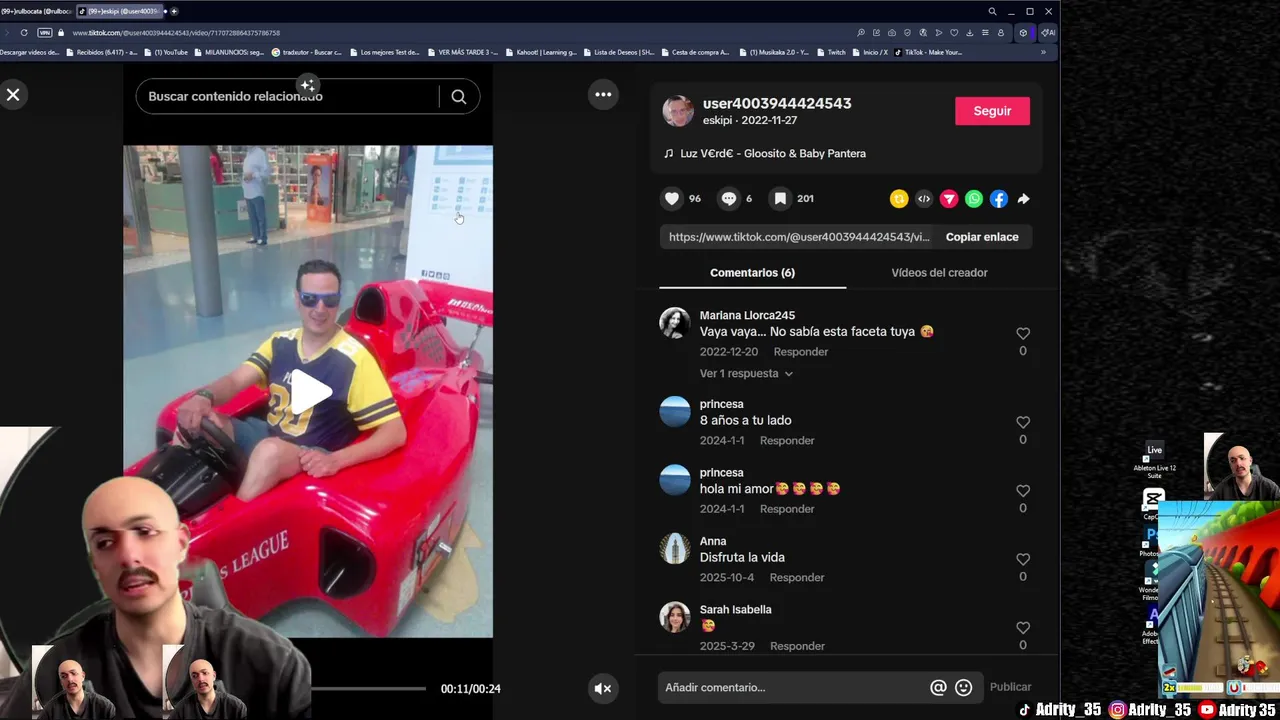Click the red Seguir button
The height and width of the screenshot is (720, 1280).
992,111
